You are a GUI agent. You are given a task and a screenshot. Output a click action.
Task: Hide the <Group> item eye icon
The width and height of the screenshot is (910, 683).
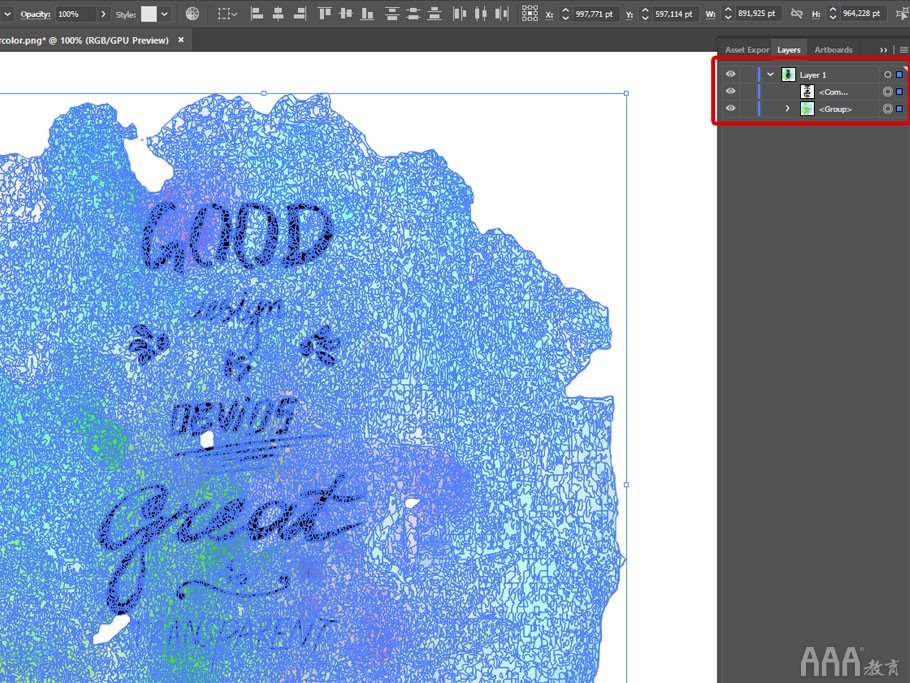pos(730,108)
